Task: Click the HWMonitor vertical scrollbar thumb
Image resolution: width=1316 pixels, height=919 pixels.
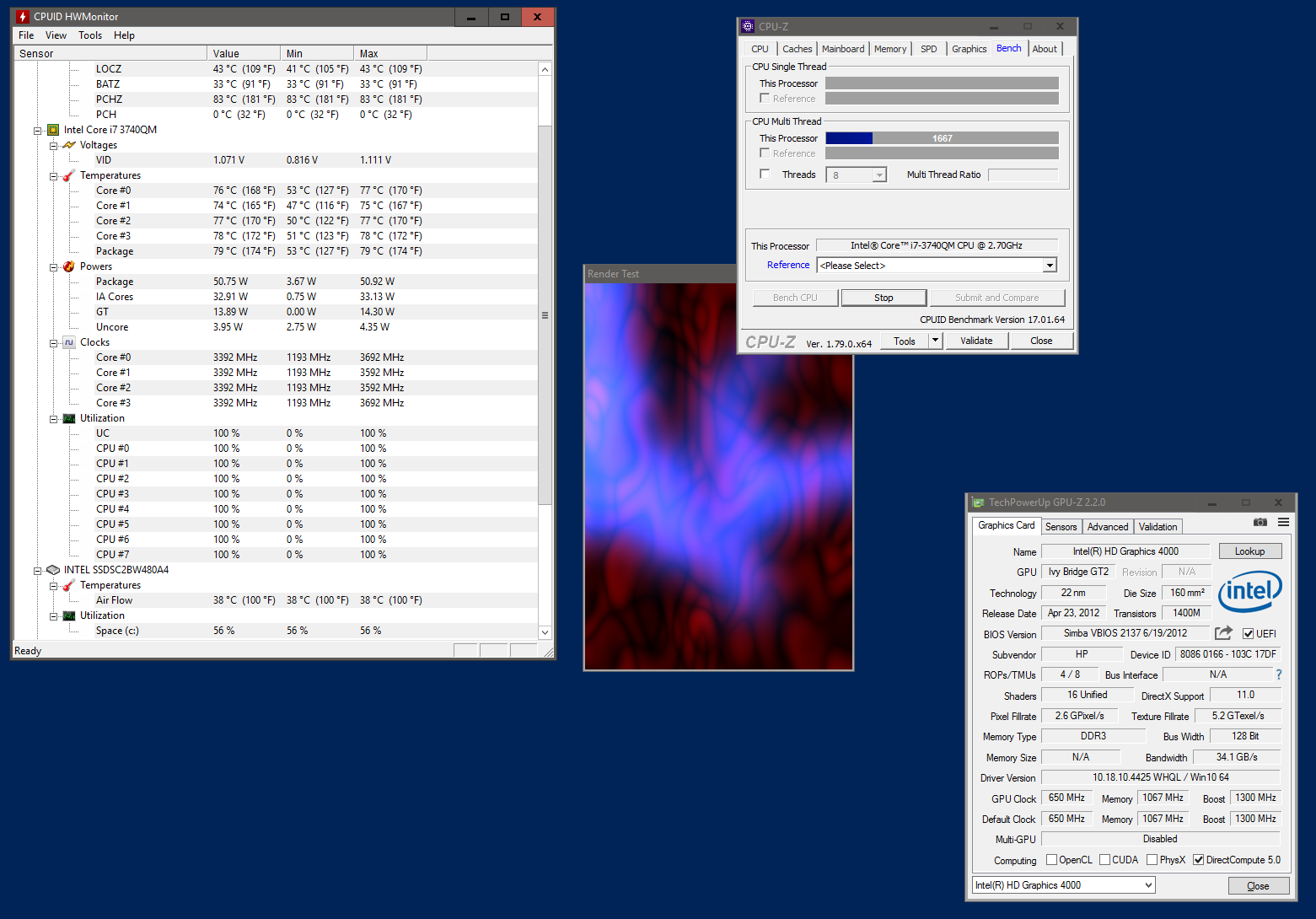Action: (545, 315)
